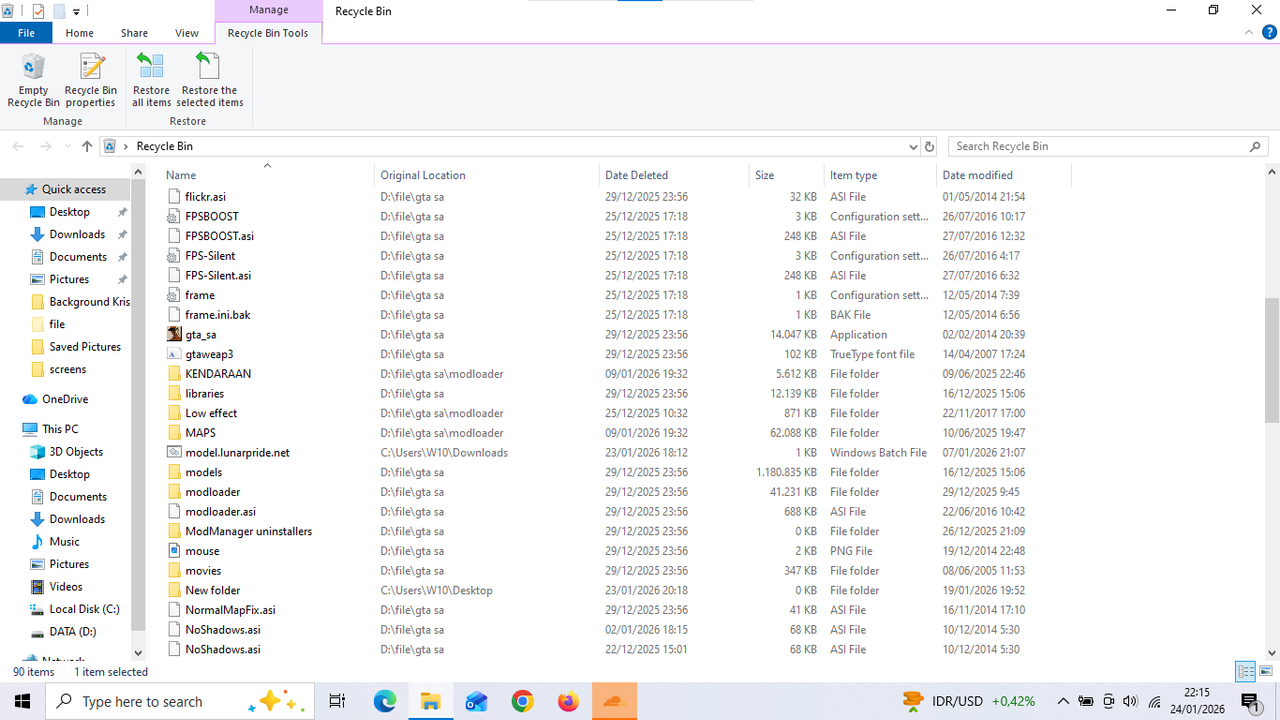
Task: Select the model.lunarpride.net batch file icon
Action: 174,452
